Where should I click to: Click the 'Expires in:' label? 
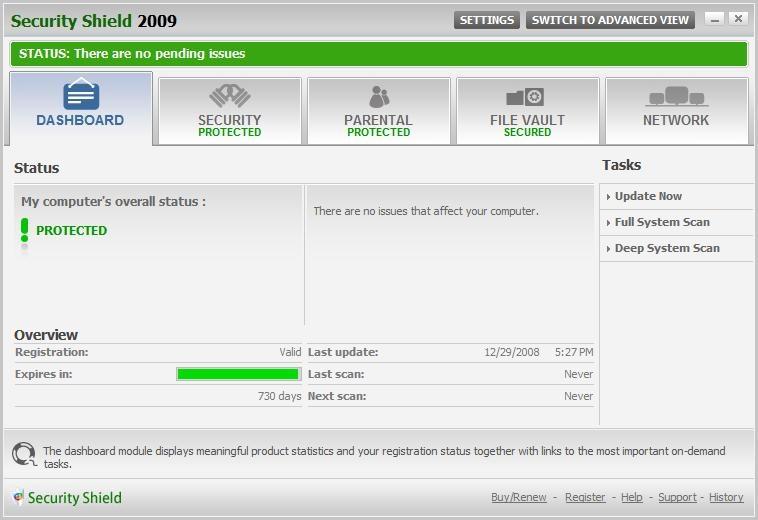(44, 375)
